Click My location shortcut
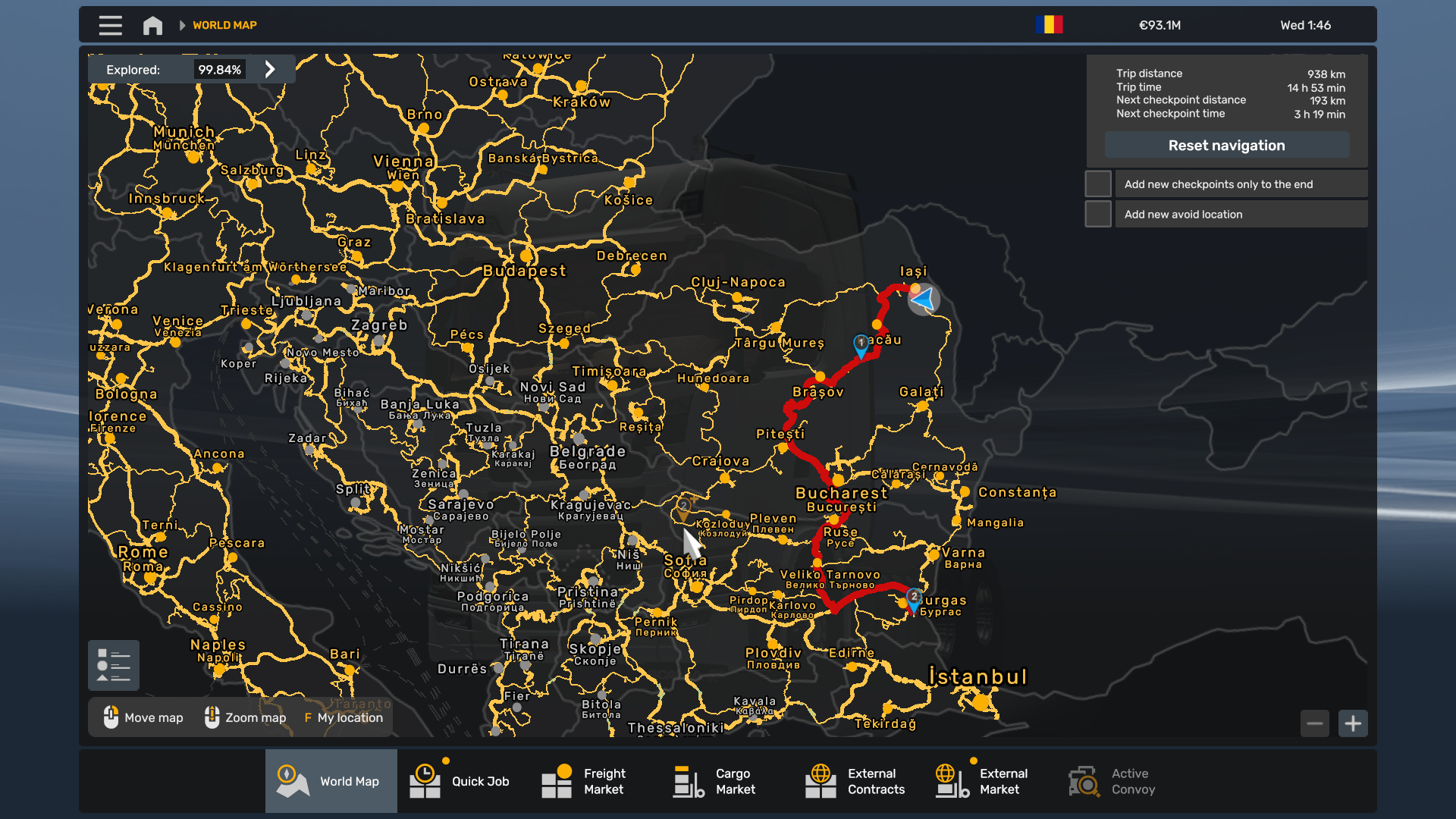1456x819 pixels. click(344, 717)
